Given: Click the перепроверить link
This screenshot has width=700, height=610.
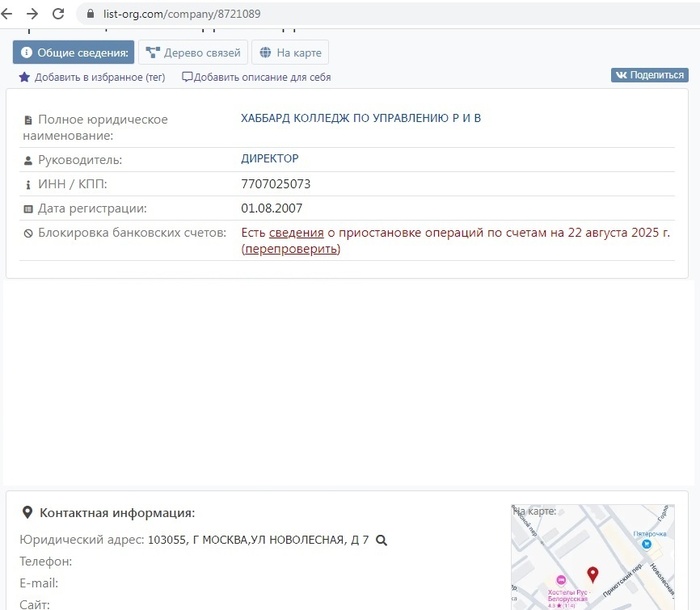Looking at the screenshot, I should coord(291,249).
